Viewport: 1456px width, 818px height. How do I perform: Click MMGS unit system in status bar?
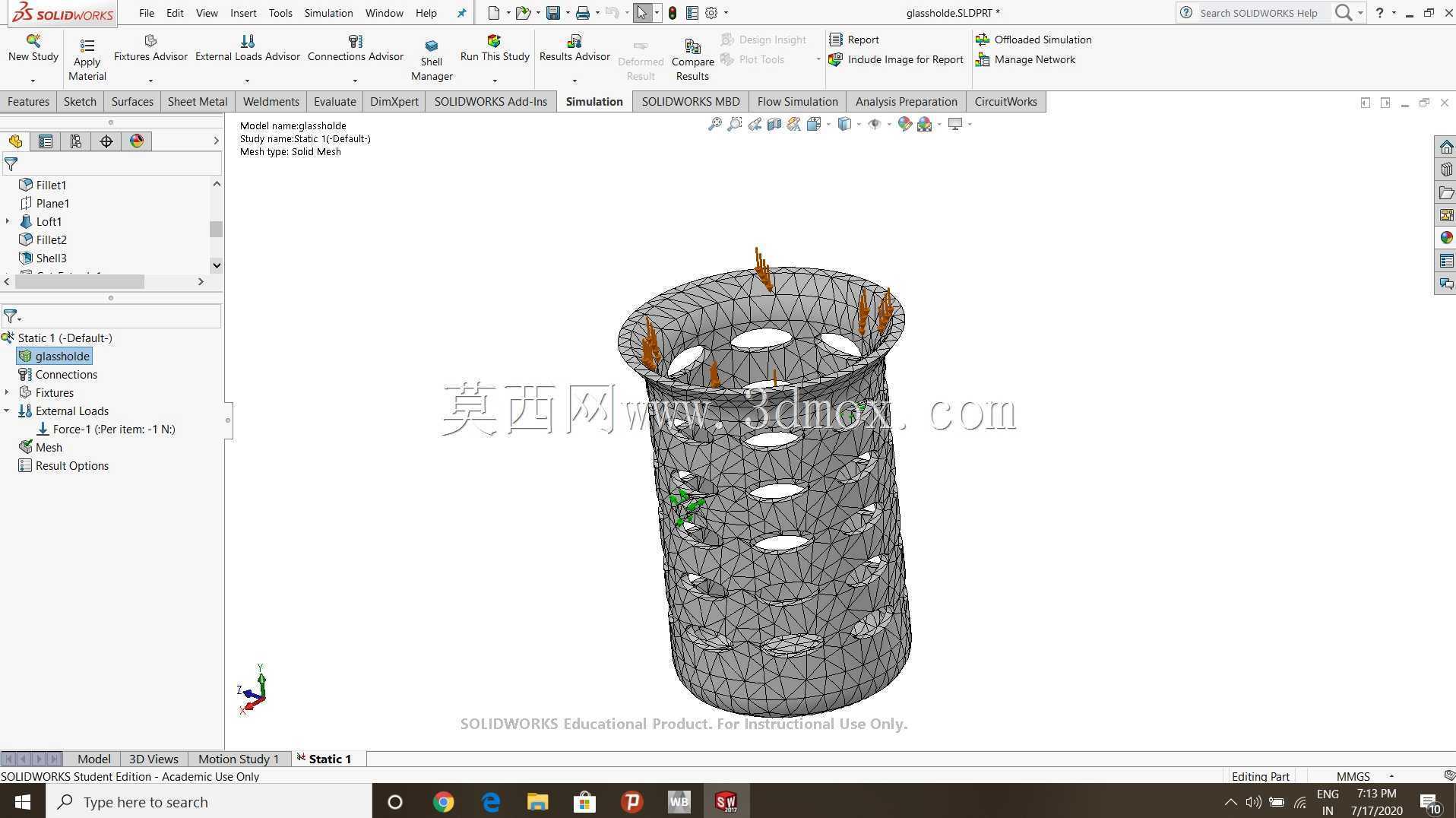1353,776
